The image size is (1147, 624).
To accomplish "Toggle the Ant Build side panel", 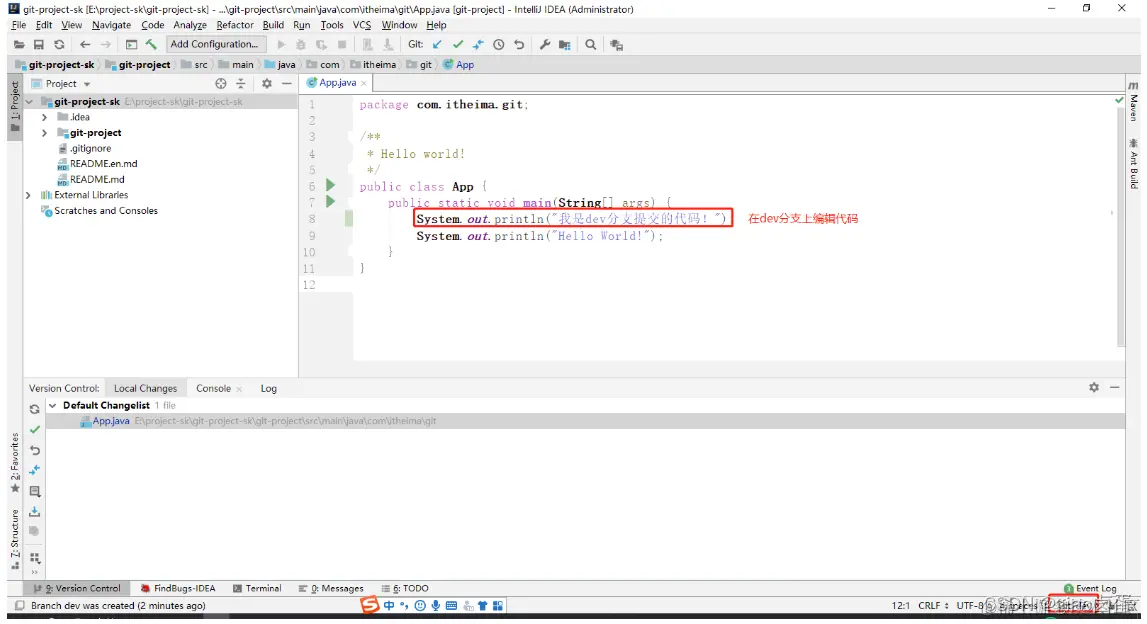I will pyautogui.click(x=1133, y=163).
